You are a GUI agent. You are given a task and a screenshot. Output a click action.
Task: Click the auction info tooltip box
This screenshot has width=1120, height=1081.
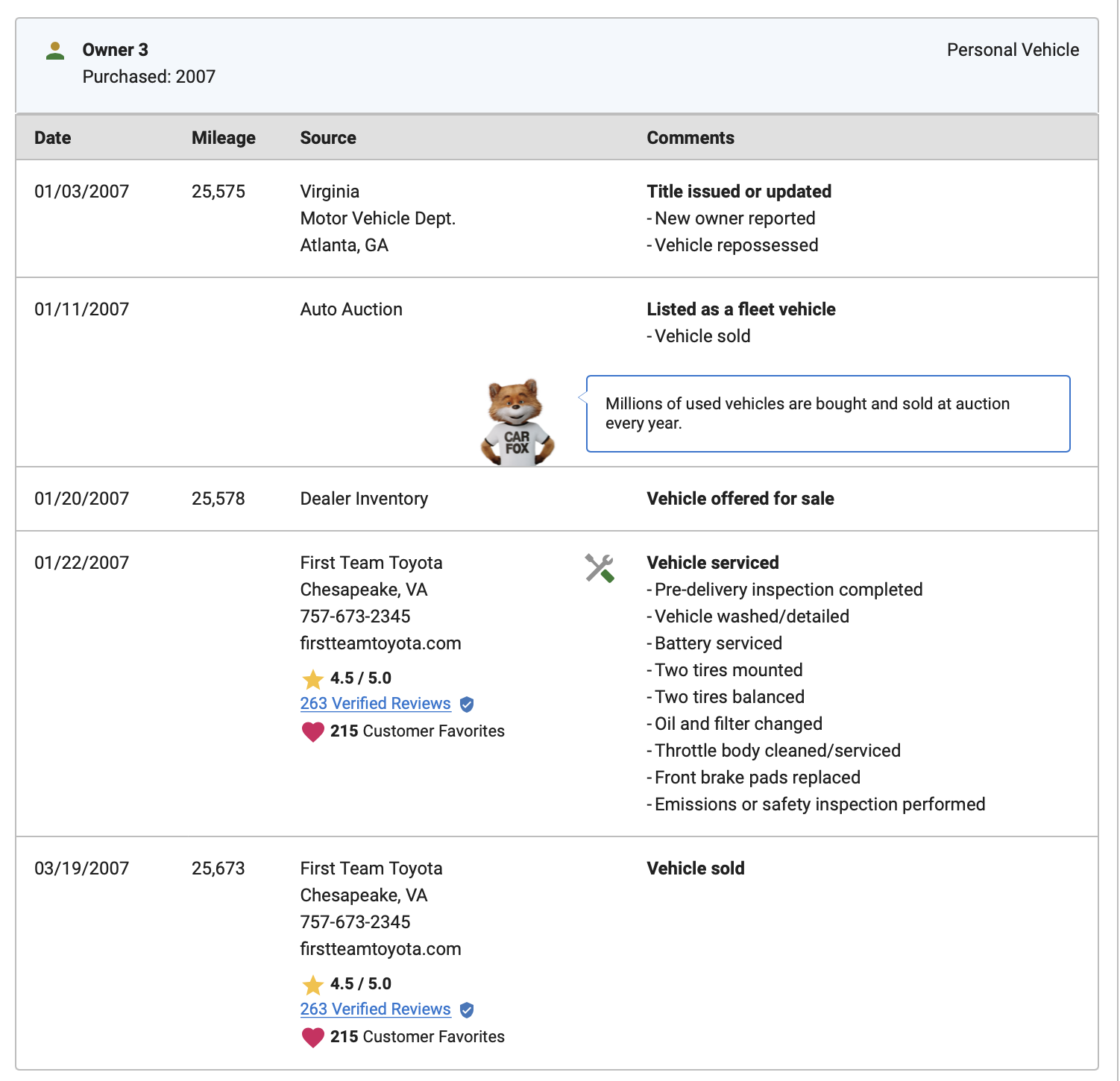pyautogui.click(x=828, y=414)
